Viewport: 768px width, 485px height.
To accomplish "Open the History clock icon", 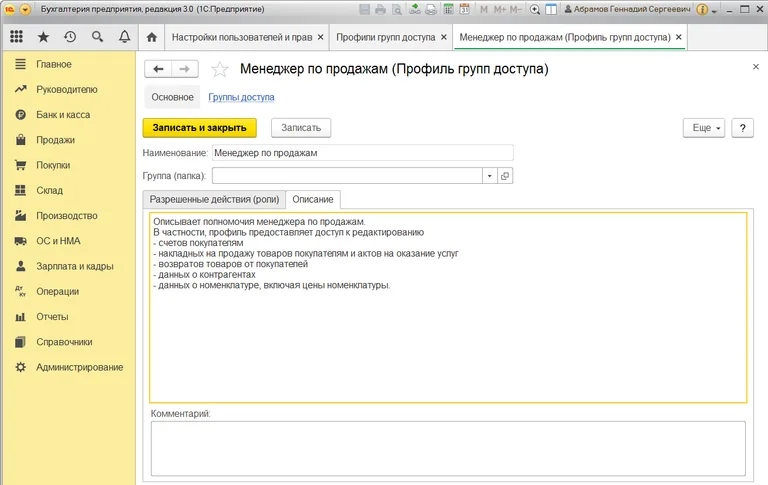I will coord(70,37).
